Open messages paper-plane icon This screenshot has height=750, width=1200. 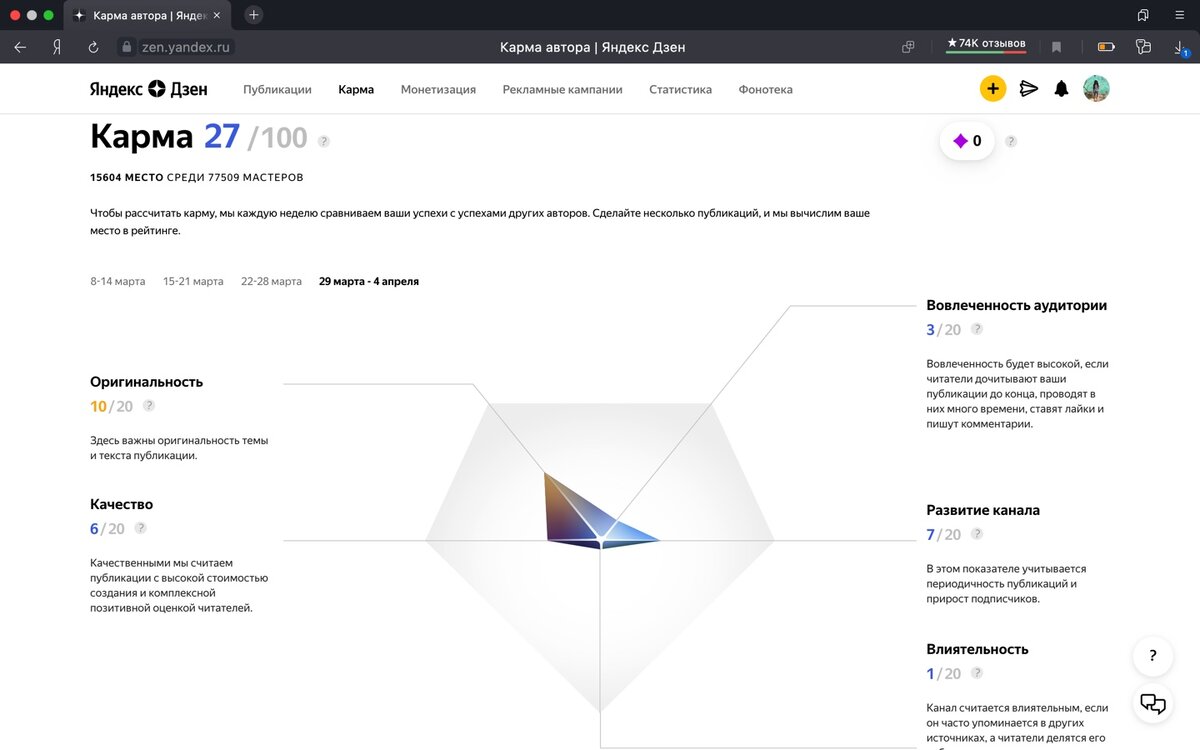point(1028,89)
